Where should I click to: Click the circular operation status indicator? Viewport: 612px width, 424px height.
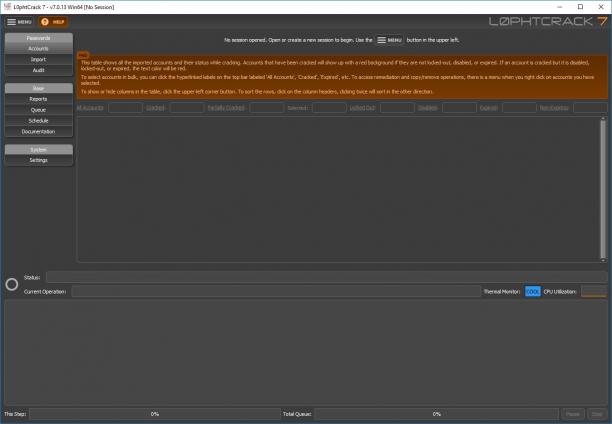12,285
